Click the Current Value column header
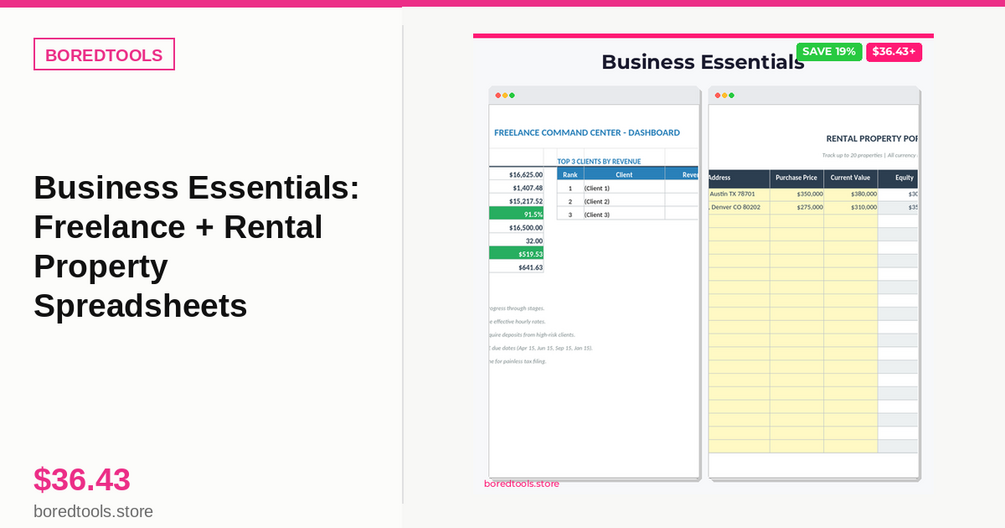 pos(851,178)
